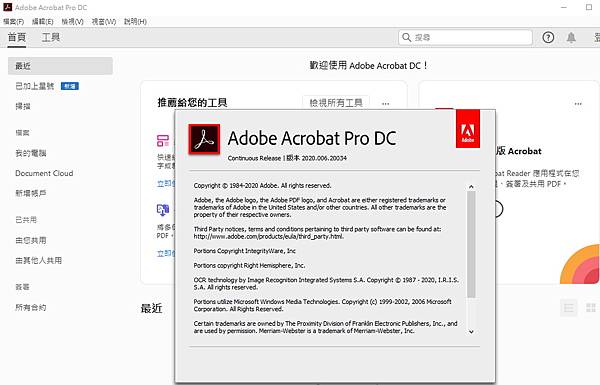Click the About dialog scrollbar thumb
The image size is (600, 385).
pyautogui.click(x=471, y=244)
